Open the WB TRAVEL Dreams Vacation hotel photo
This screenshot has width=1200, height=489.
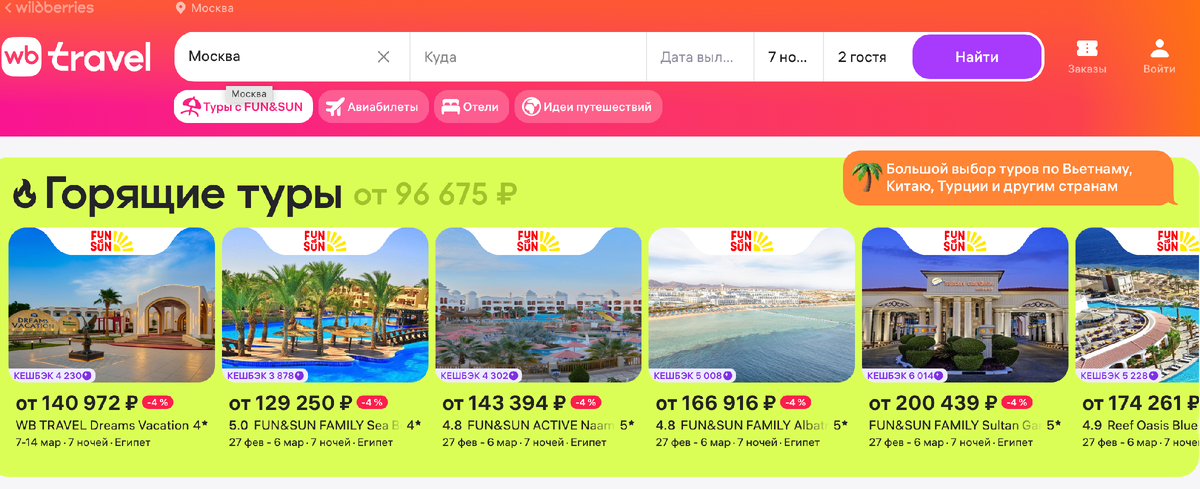(112, 305)
